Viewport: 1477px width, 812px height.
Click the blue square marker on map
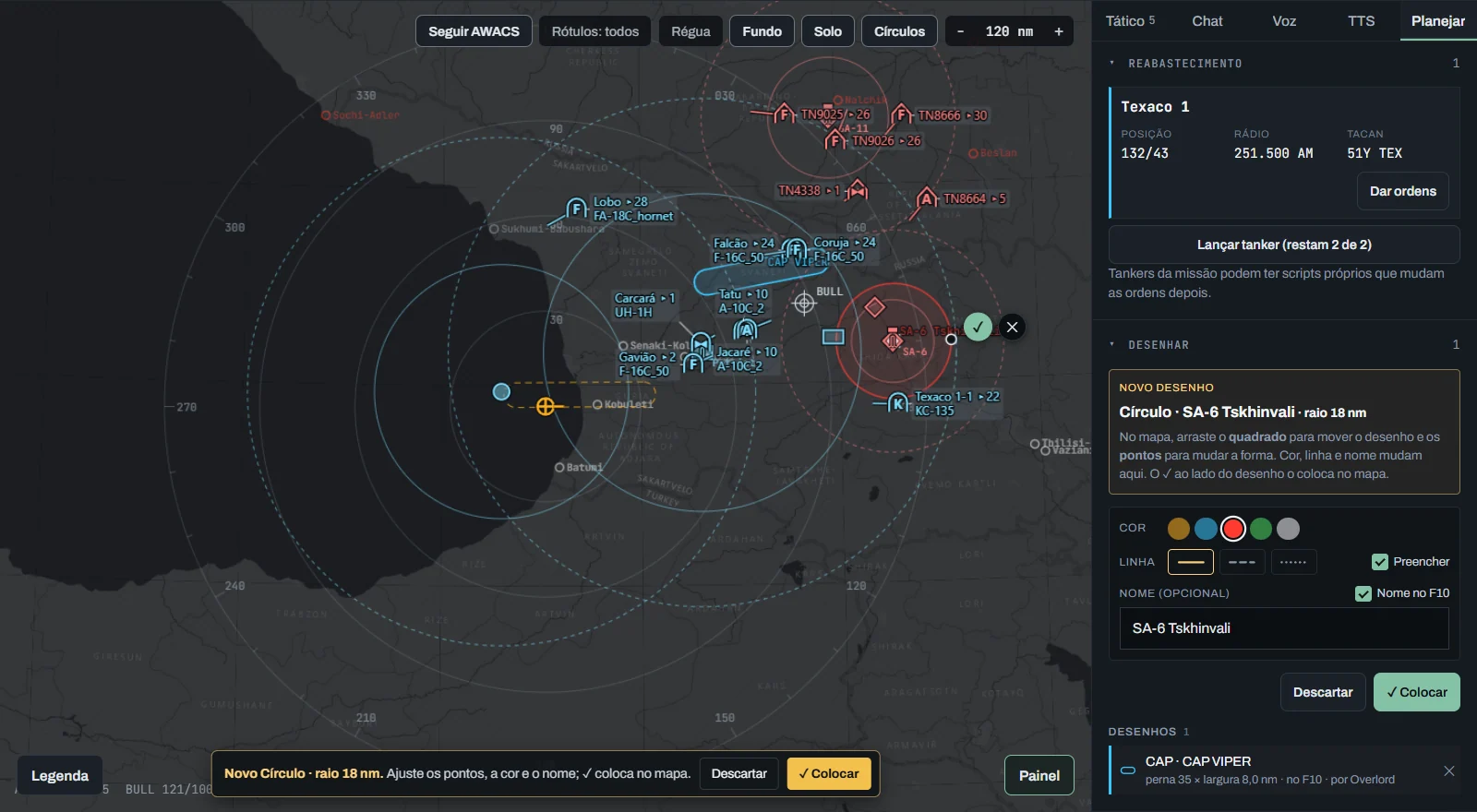point(834,337)
